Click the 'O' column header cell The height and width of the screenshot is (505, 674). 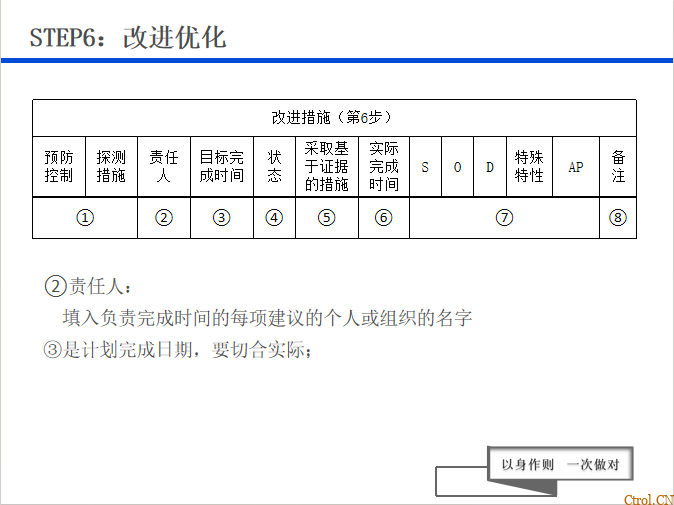click(x=457, y=167)
